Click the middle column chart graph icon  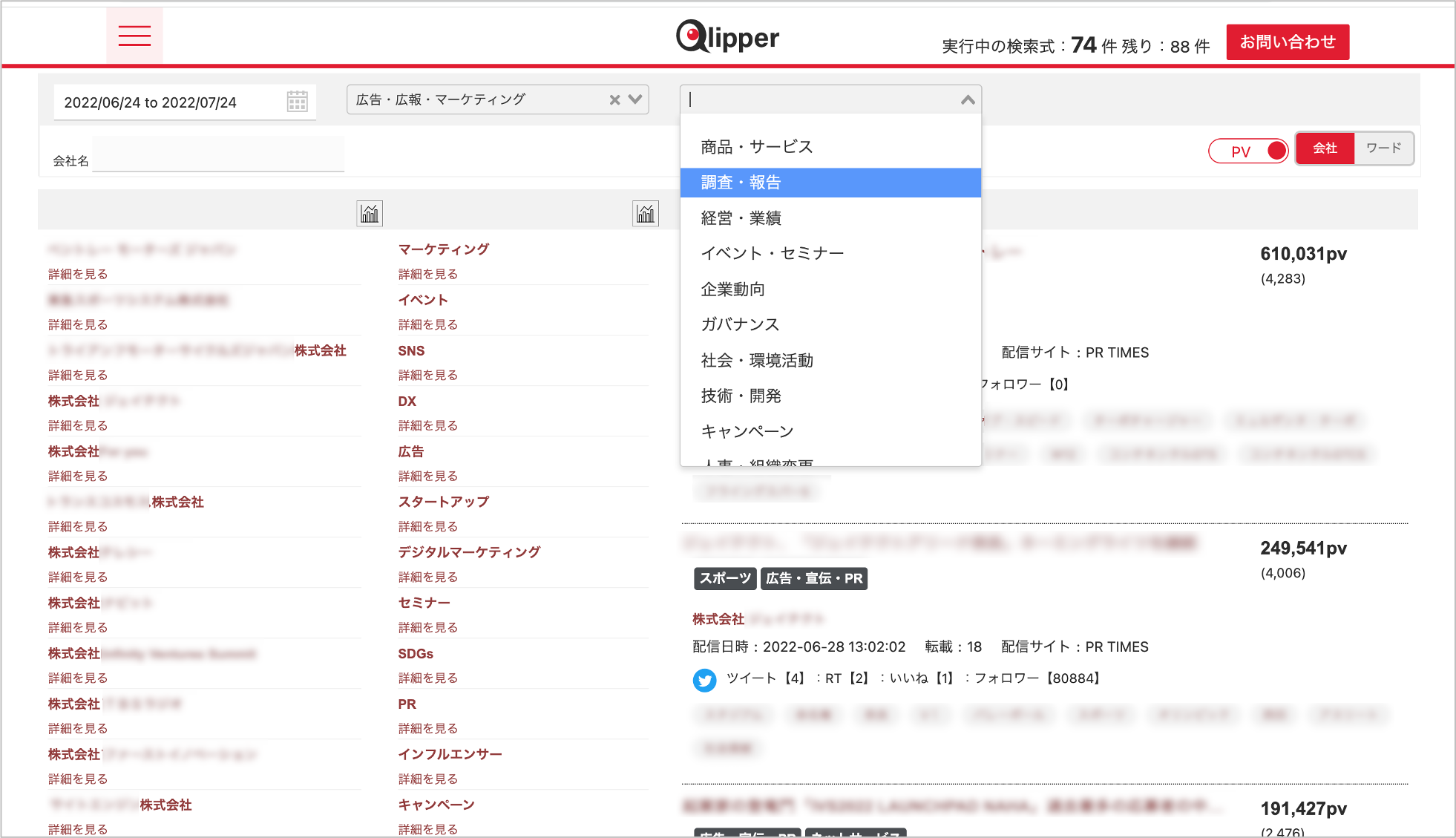pos(644,212)
